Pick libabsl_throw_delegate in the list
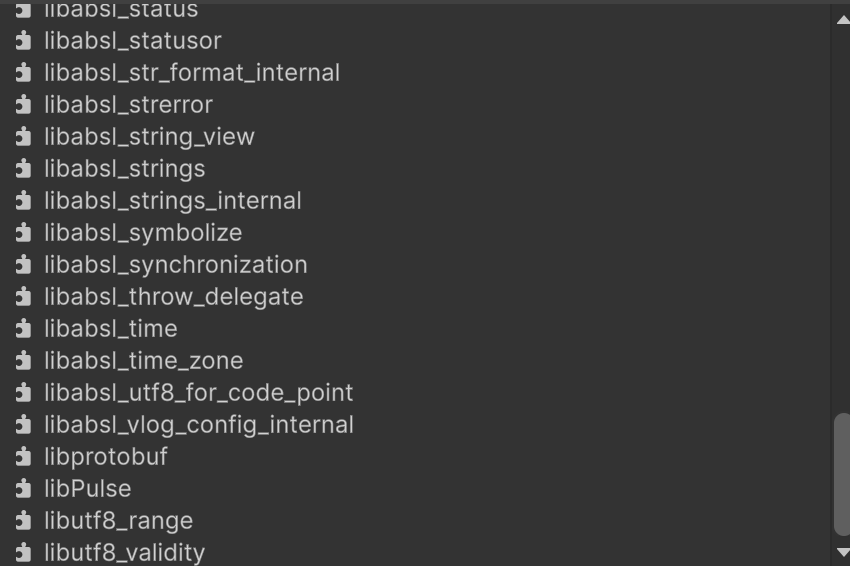This screenshot has width=850, height=566. pos(173,297)
